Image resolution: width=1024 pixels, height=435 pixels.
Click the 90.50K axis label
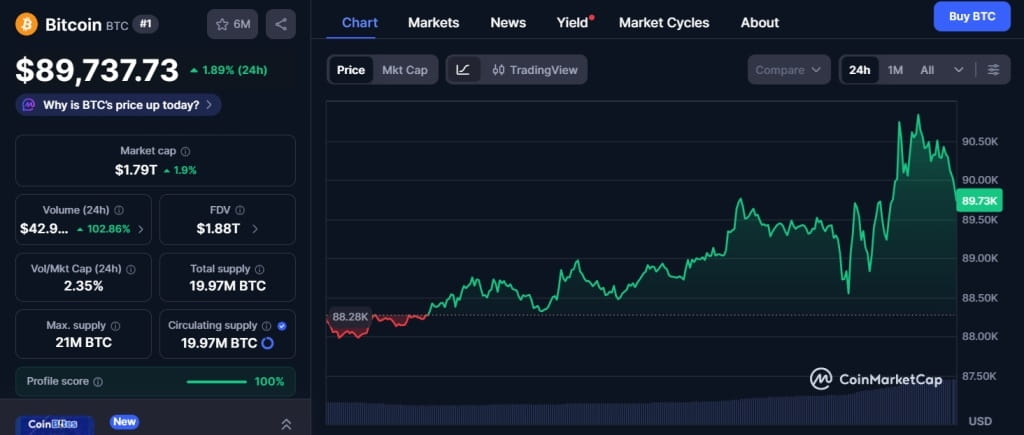click(x=980, y=142)
